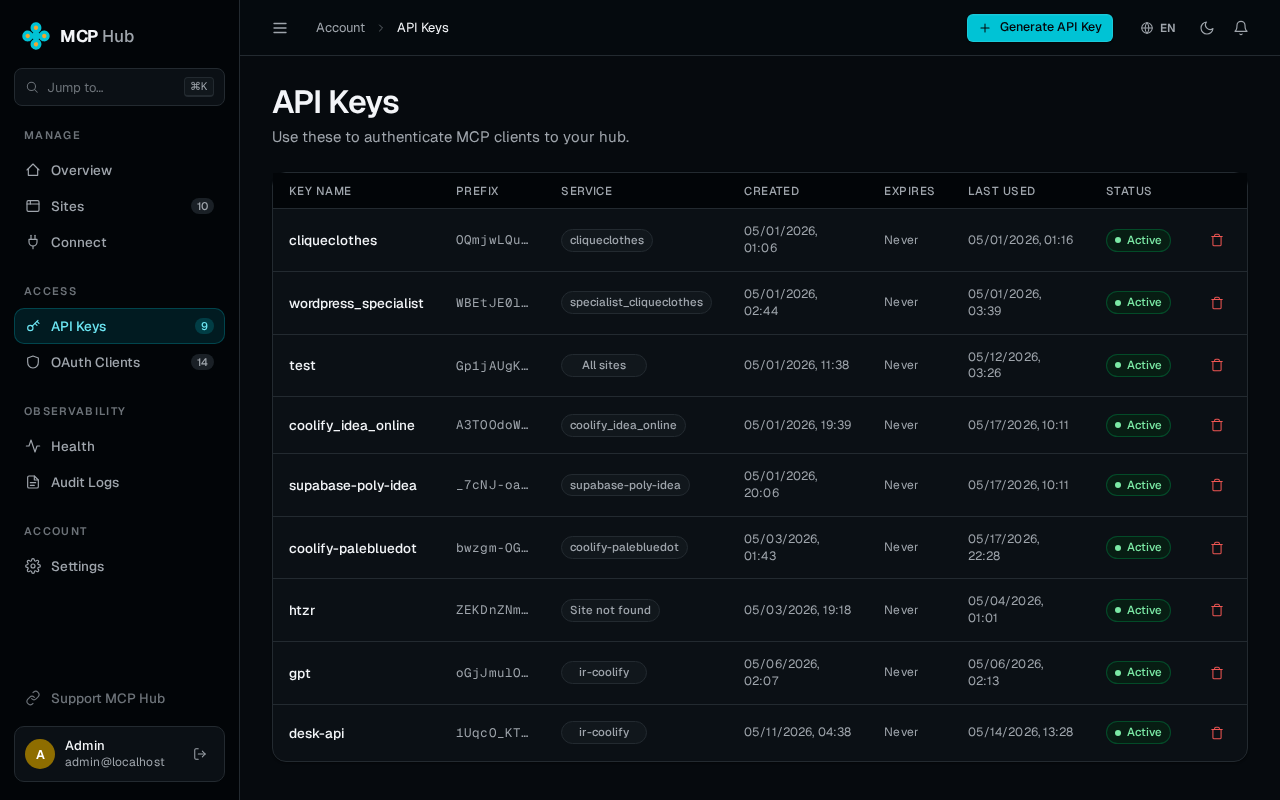Image resolution: width=1280 pixels, height=800 pixels.
Task: Navigate to OAuth Clients
Action: (119, 362)
